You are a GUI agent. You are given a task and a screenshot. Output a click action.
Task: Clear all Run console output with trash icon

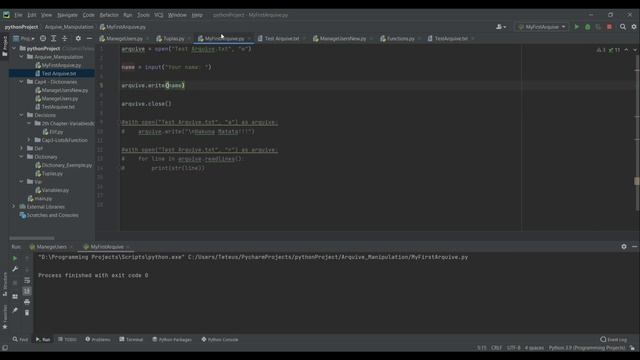[27, 313]
